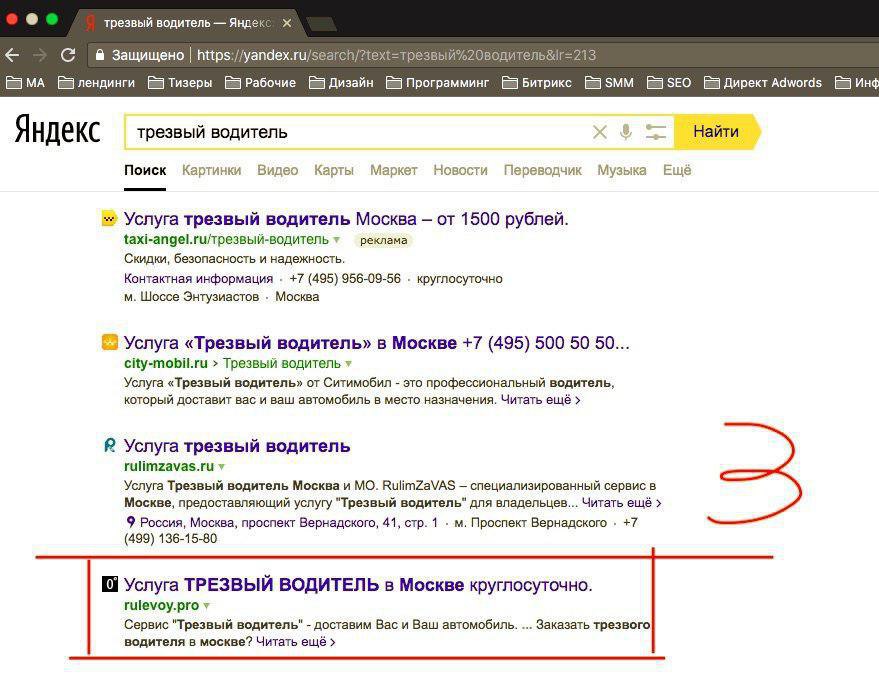Open the city-mobil.ru green URL
Image resolution: width=879 pixels, height=679 pixels.
166,363
